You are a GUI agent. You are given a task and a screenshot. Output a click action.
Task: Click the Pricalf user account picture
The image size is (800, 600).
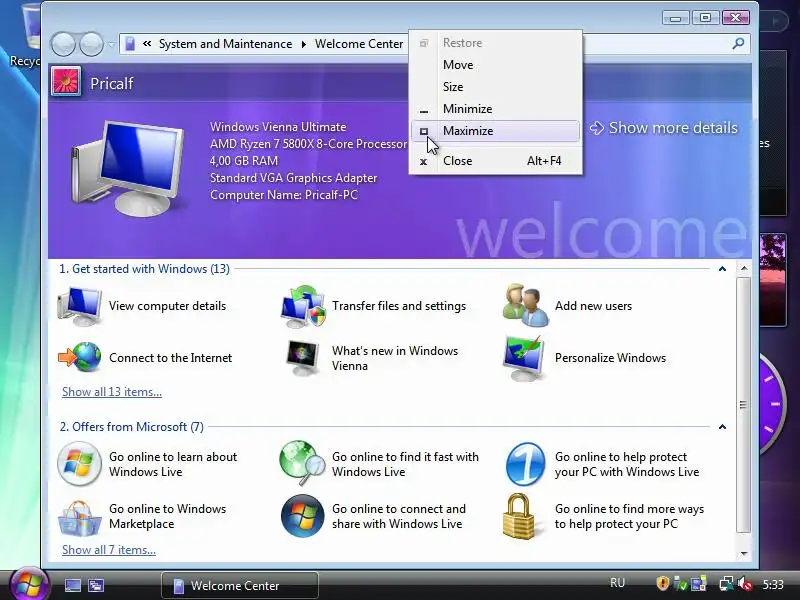tap(66, 82)
